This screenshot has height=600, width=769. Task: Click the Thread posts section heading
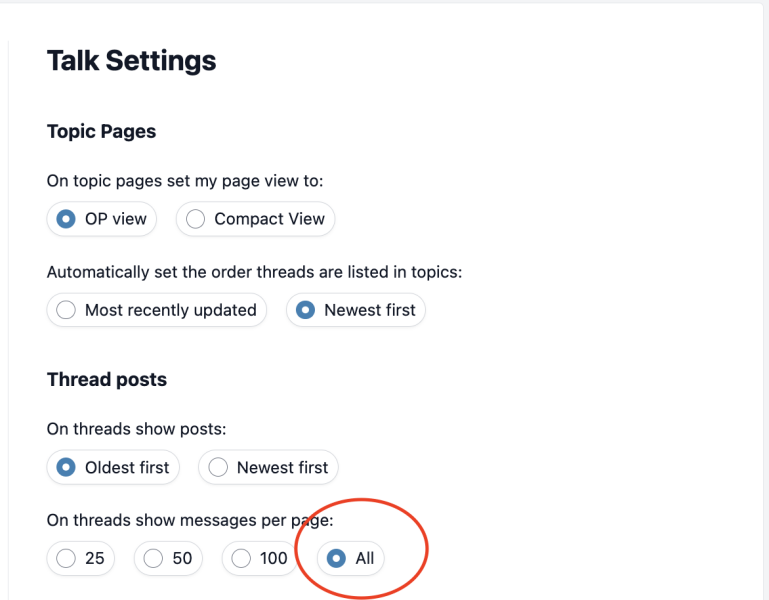click(x=107, y=380)
